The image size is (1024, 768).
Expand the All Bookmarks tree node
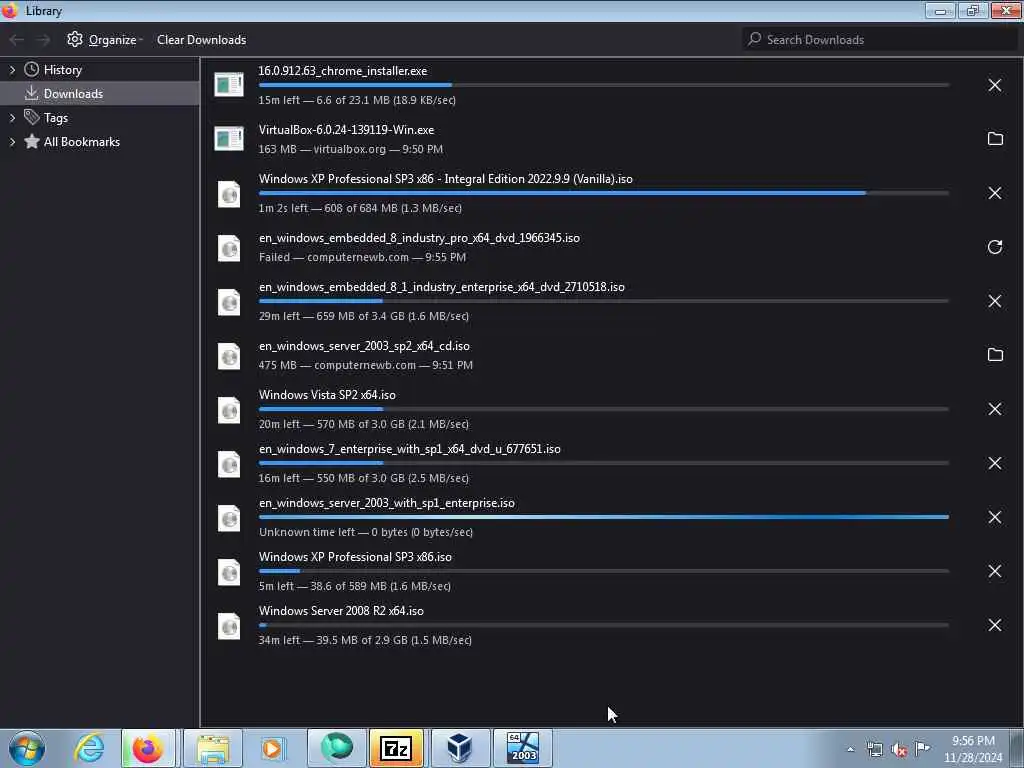click(x=12, y=142)
